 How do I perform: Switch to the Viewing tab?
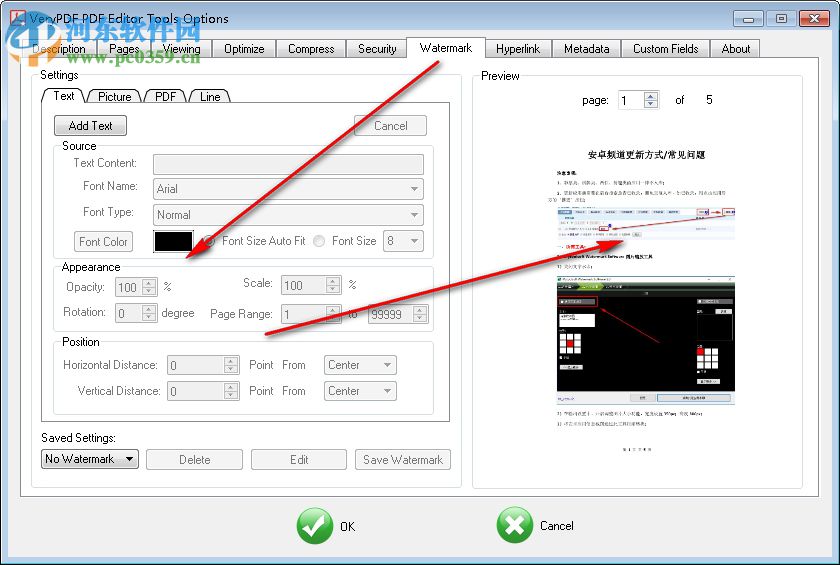coord(182,49)
